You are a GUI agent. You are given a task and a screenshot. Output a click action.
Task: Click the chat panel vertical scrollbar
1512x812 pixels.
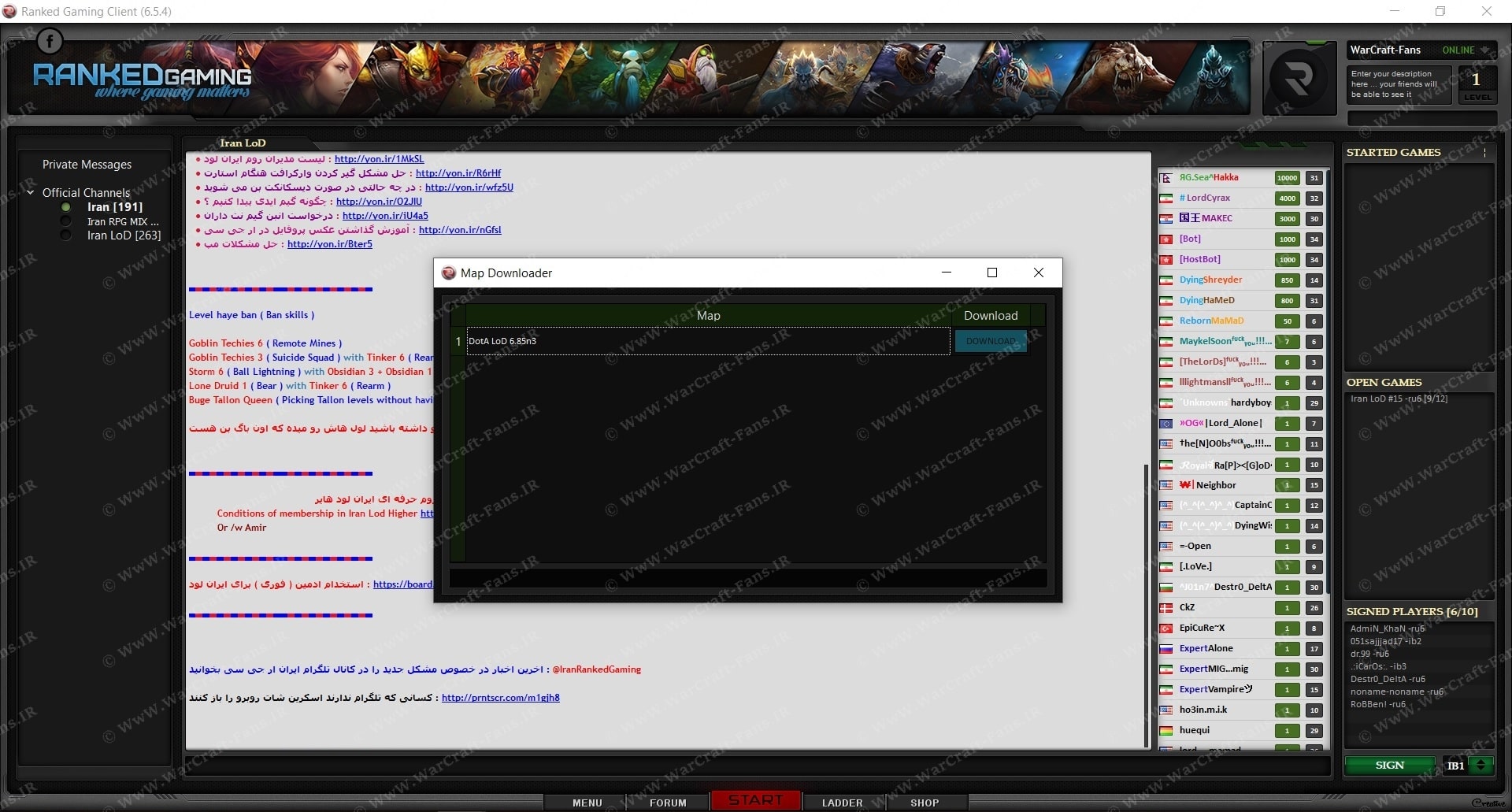pos(1147,606)
